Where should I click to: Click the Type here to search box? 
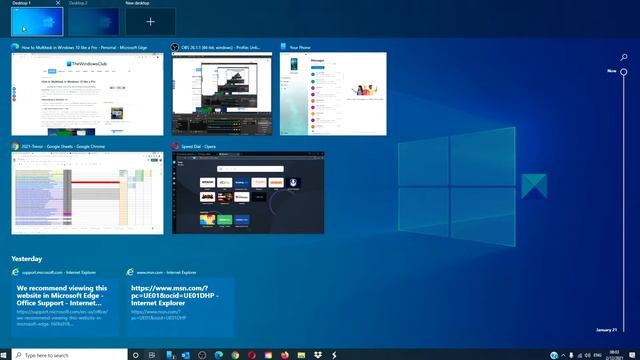69,355
